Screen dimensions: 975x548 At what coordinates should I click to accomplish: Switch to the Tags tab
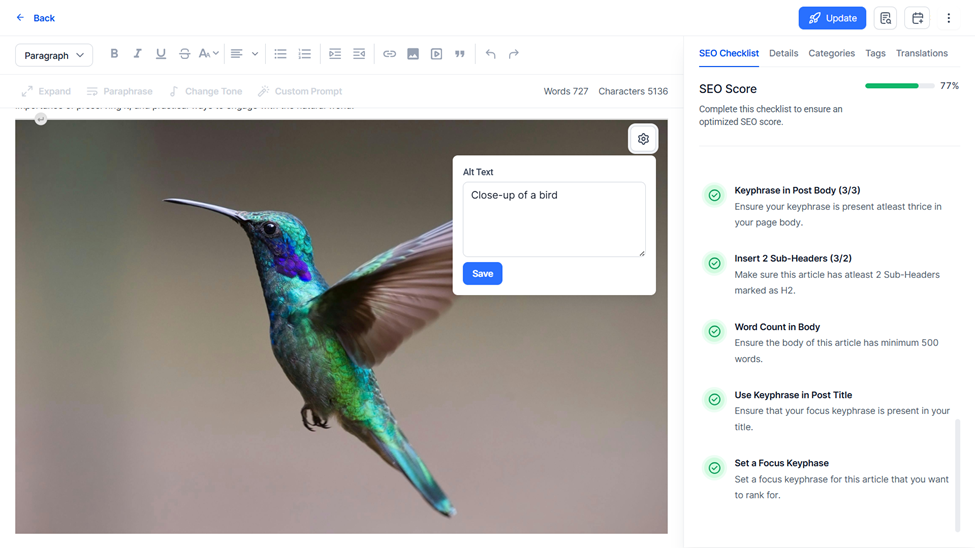click(x=875, y=53)
